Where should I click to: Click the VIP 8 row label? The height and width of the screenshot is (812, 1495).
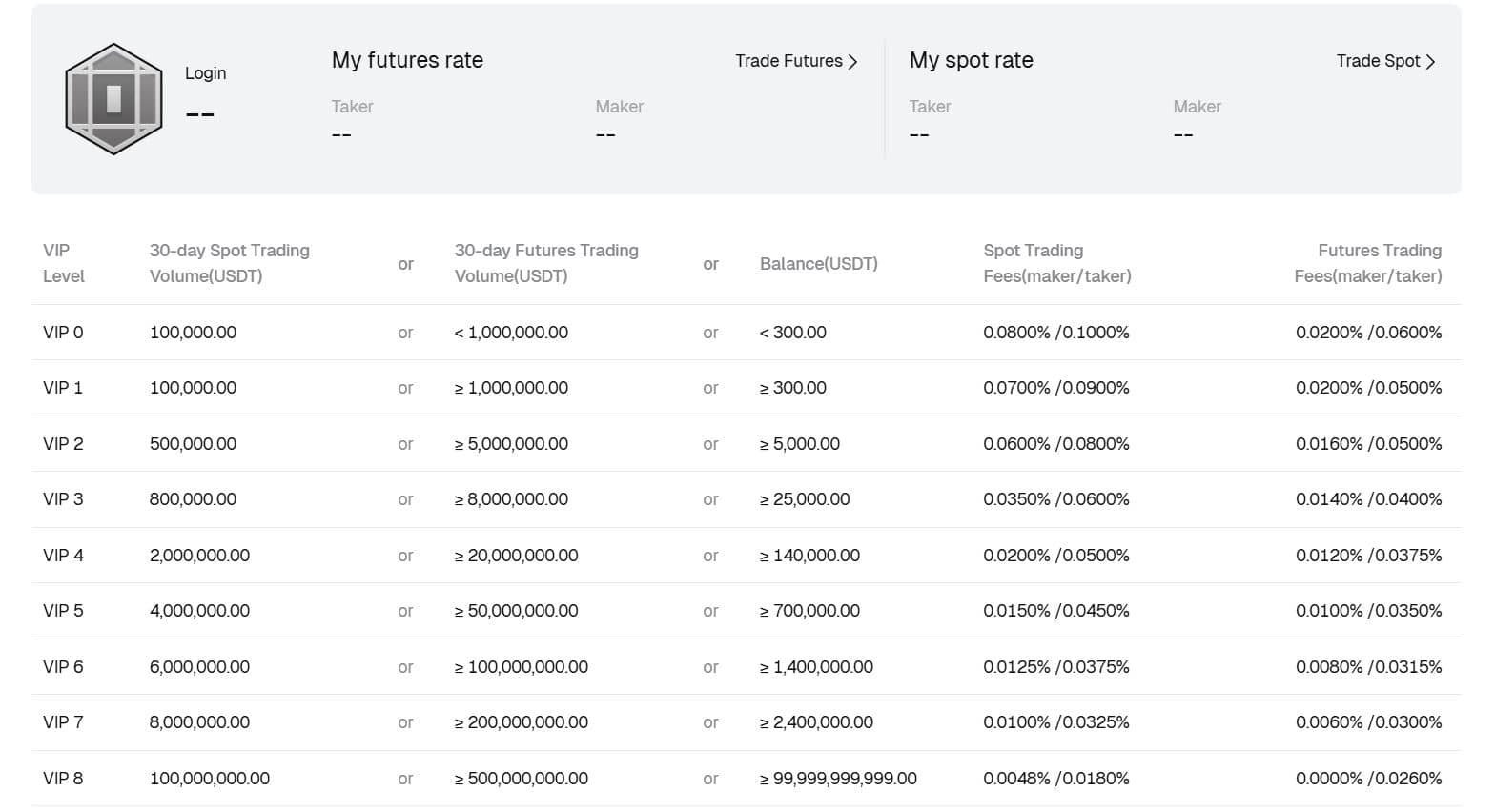[63, 779]
